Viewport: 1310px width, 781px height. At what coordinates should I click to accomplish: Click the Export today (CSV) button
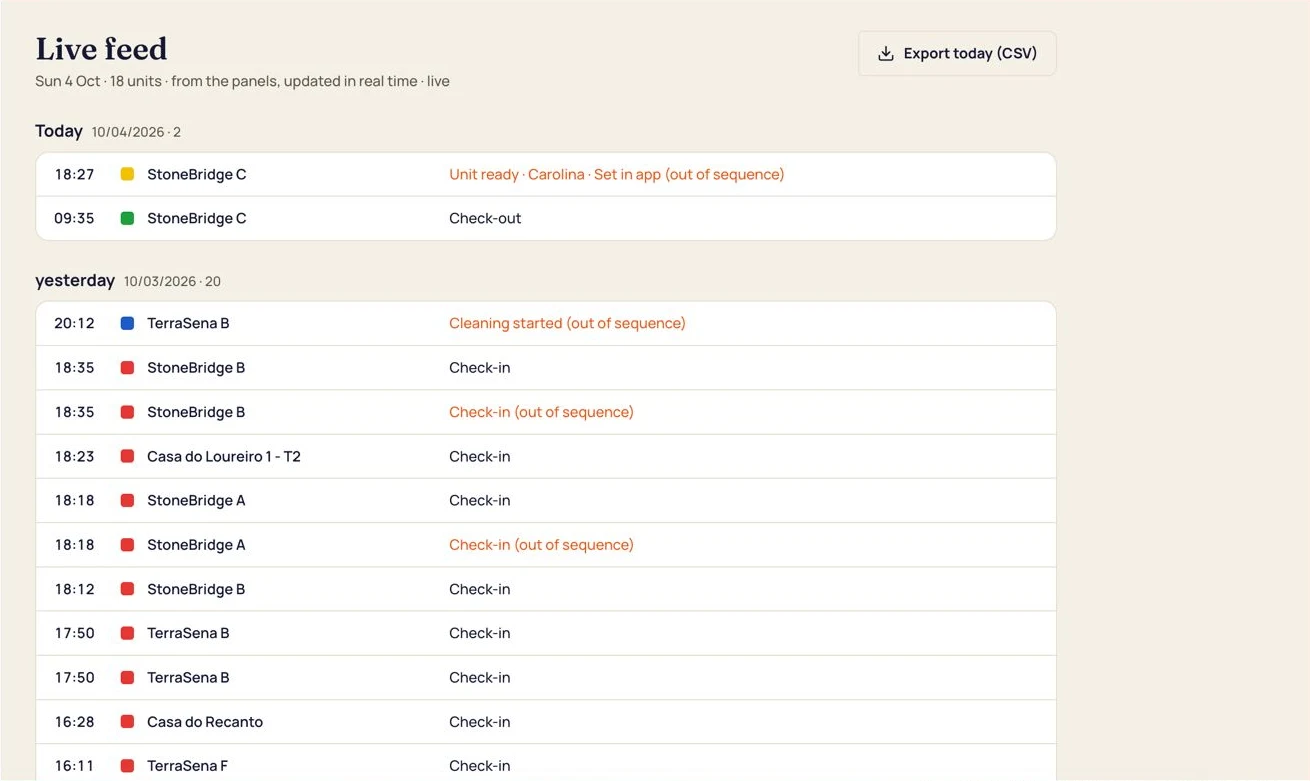coord(957,54)
